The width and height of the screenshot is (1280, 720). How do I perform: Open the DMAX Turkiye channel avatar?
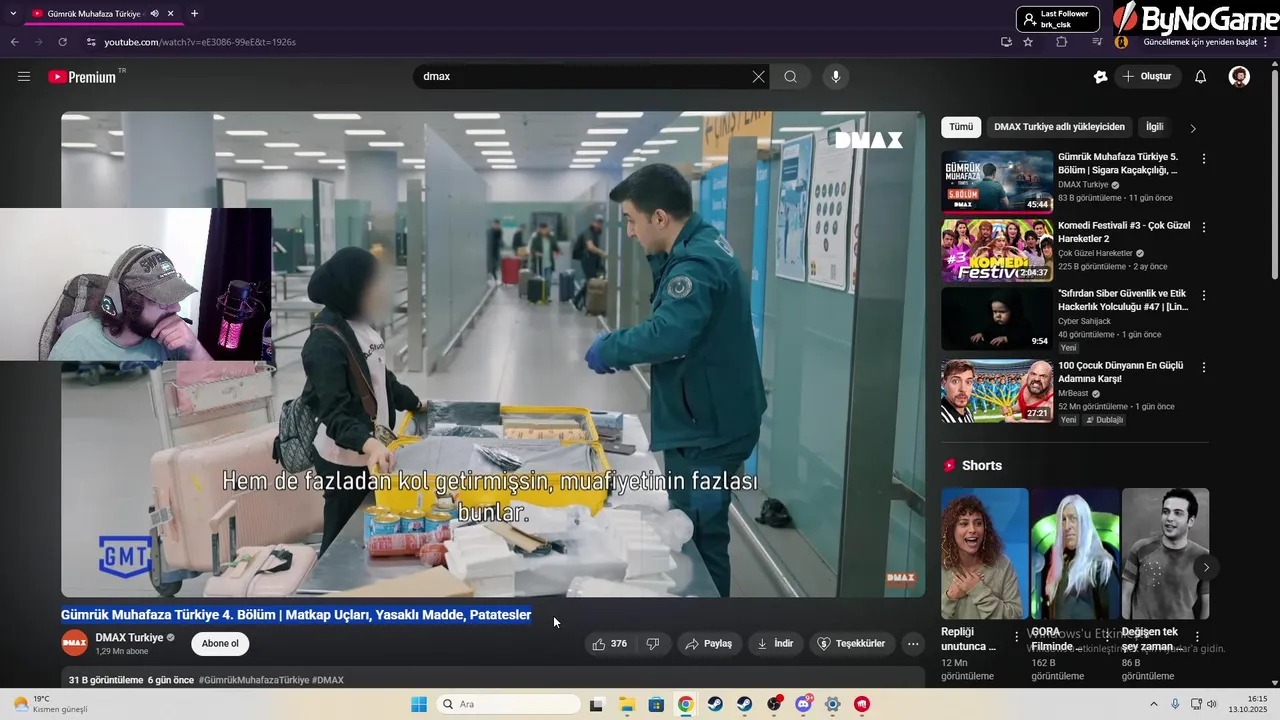click(x=75, y=643)
